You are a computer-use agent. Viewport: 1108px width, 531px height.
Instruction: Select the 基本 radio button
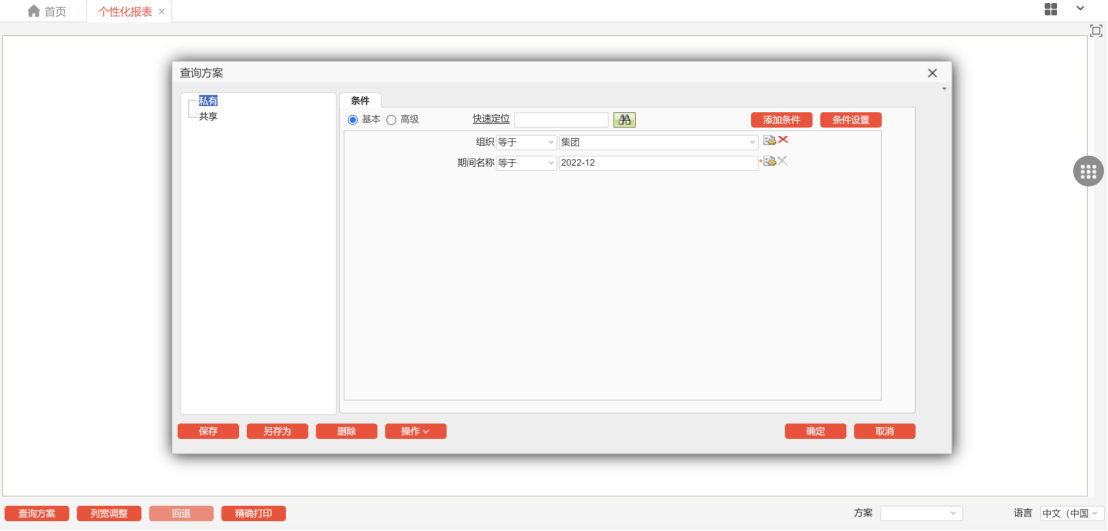(x=353, y=120)
